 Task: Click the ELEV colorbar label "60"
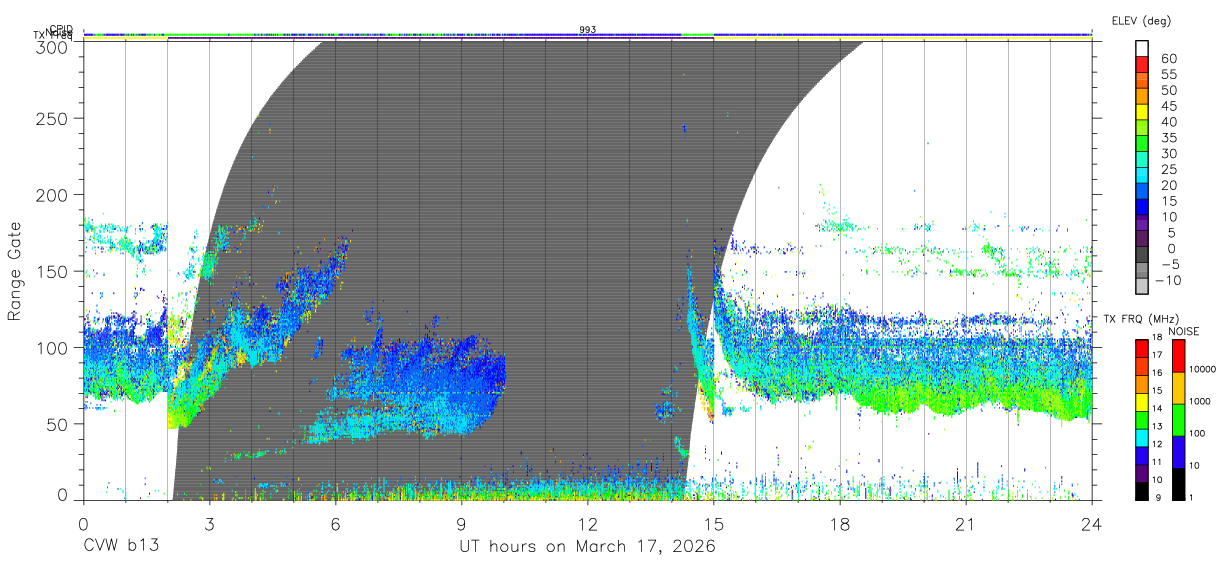click(x=1168, y=59)
